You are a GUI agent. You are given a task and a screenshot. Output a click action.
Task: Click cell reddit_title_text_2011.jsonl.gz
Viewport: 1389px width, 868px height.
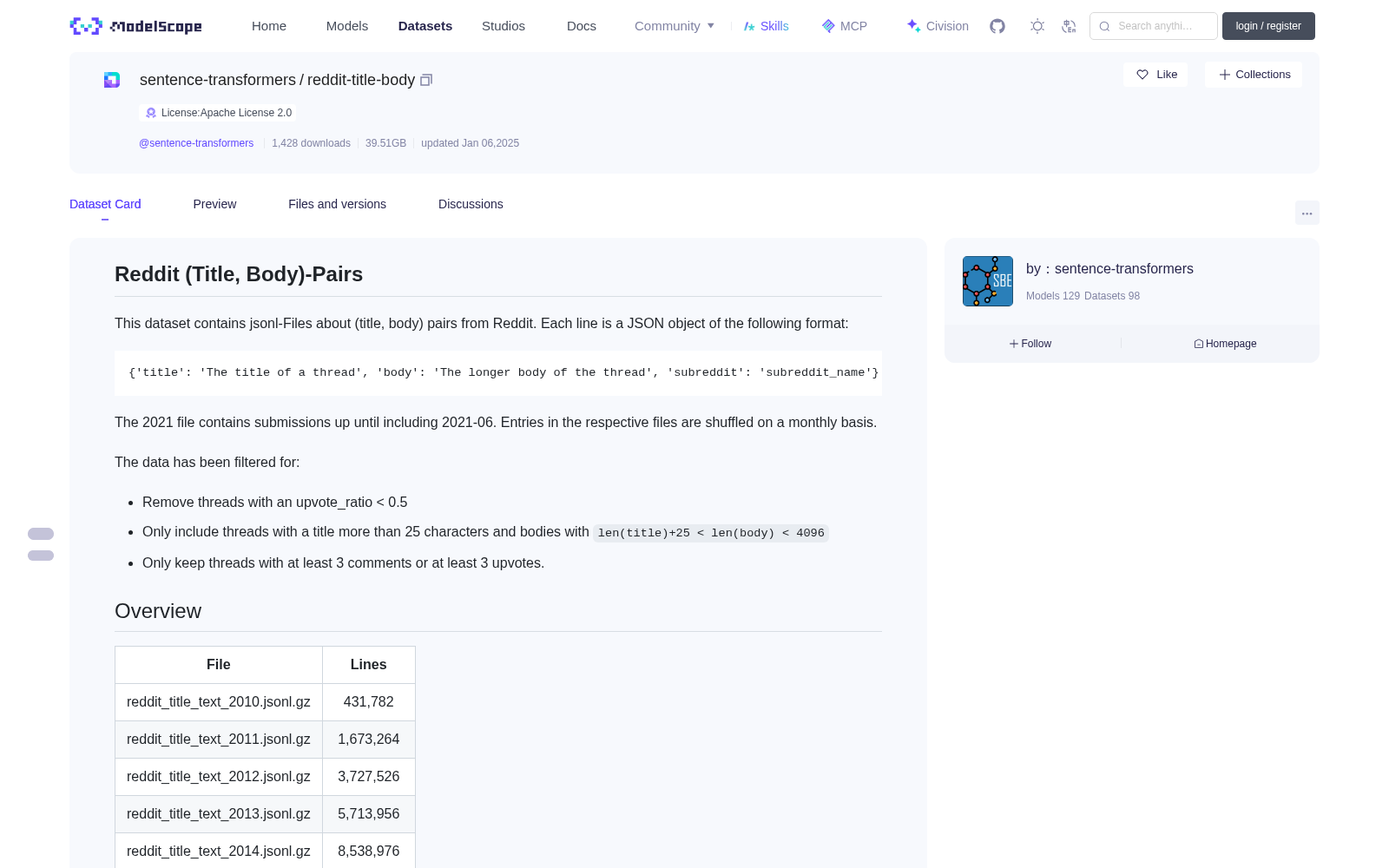click(219, 740)
